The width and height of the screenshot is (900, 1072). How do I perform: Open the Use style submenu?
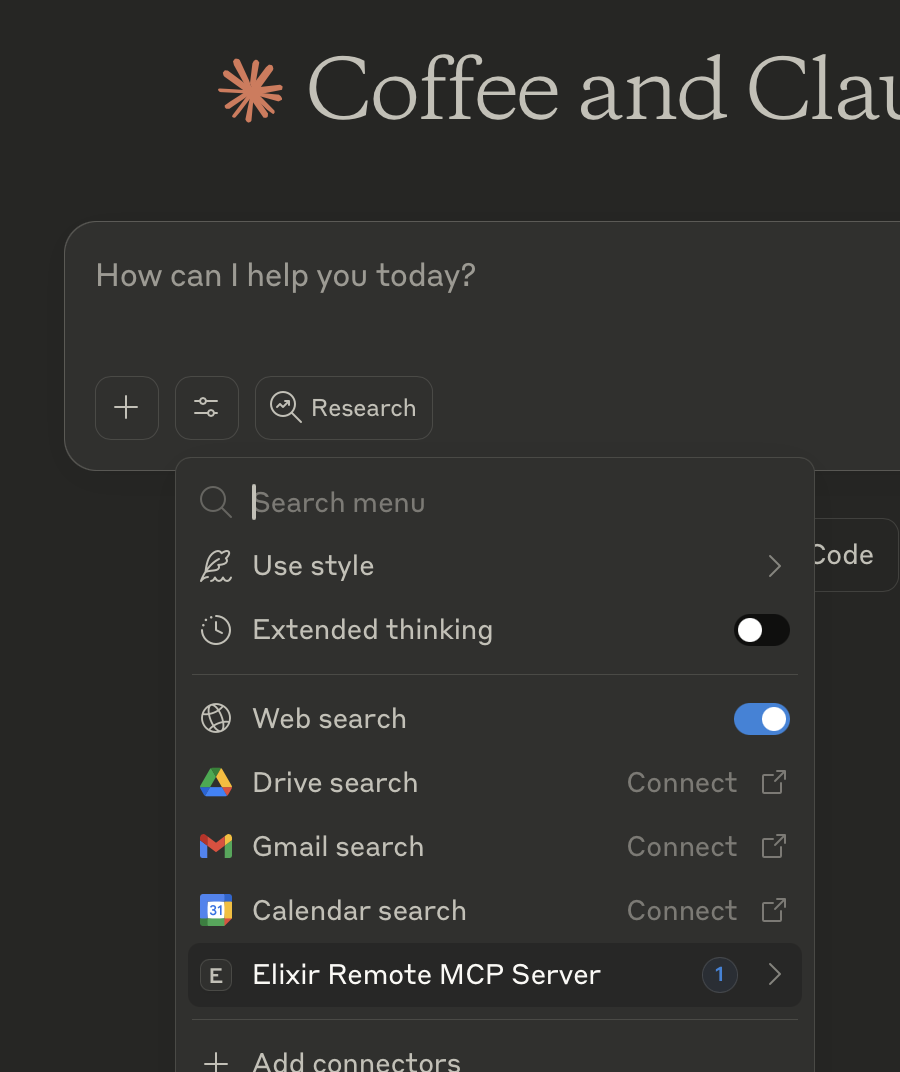[494, 566]
